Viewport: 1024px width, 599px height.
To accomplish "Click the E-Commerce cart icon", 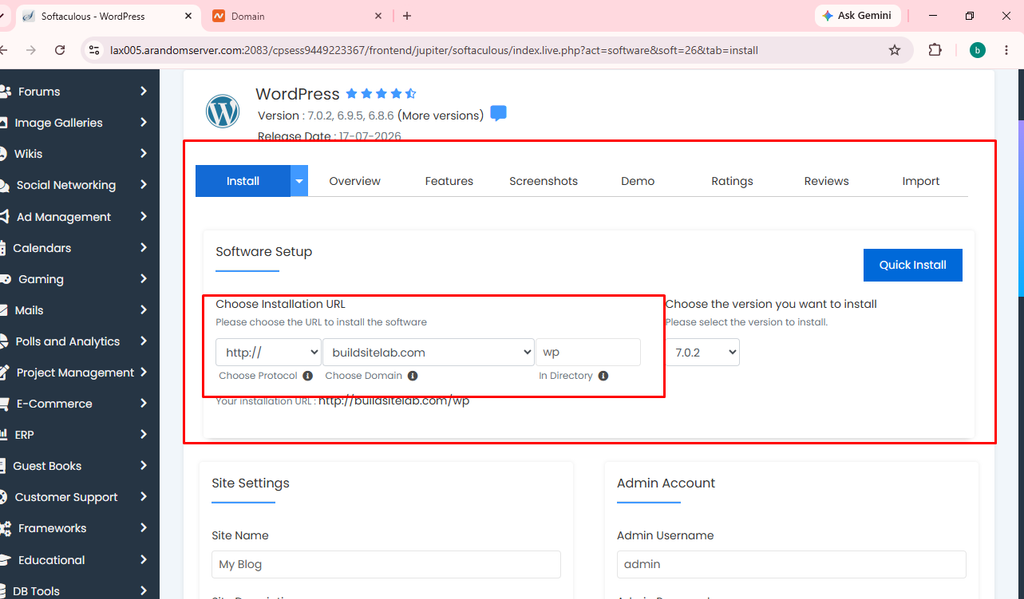I will [5, 404].
